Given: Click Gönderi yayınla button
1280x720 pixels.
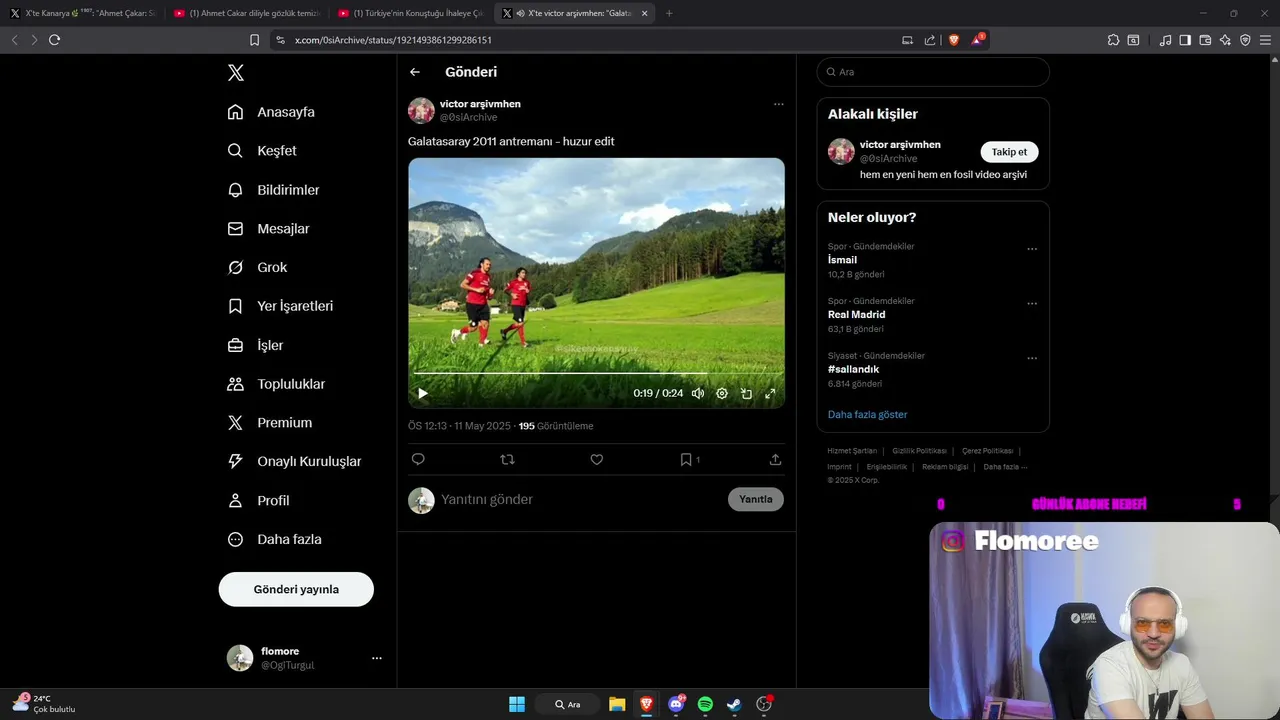Looking at the screenshot, I should (x=296, y=589).
